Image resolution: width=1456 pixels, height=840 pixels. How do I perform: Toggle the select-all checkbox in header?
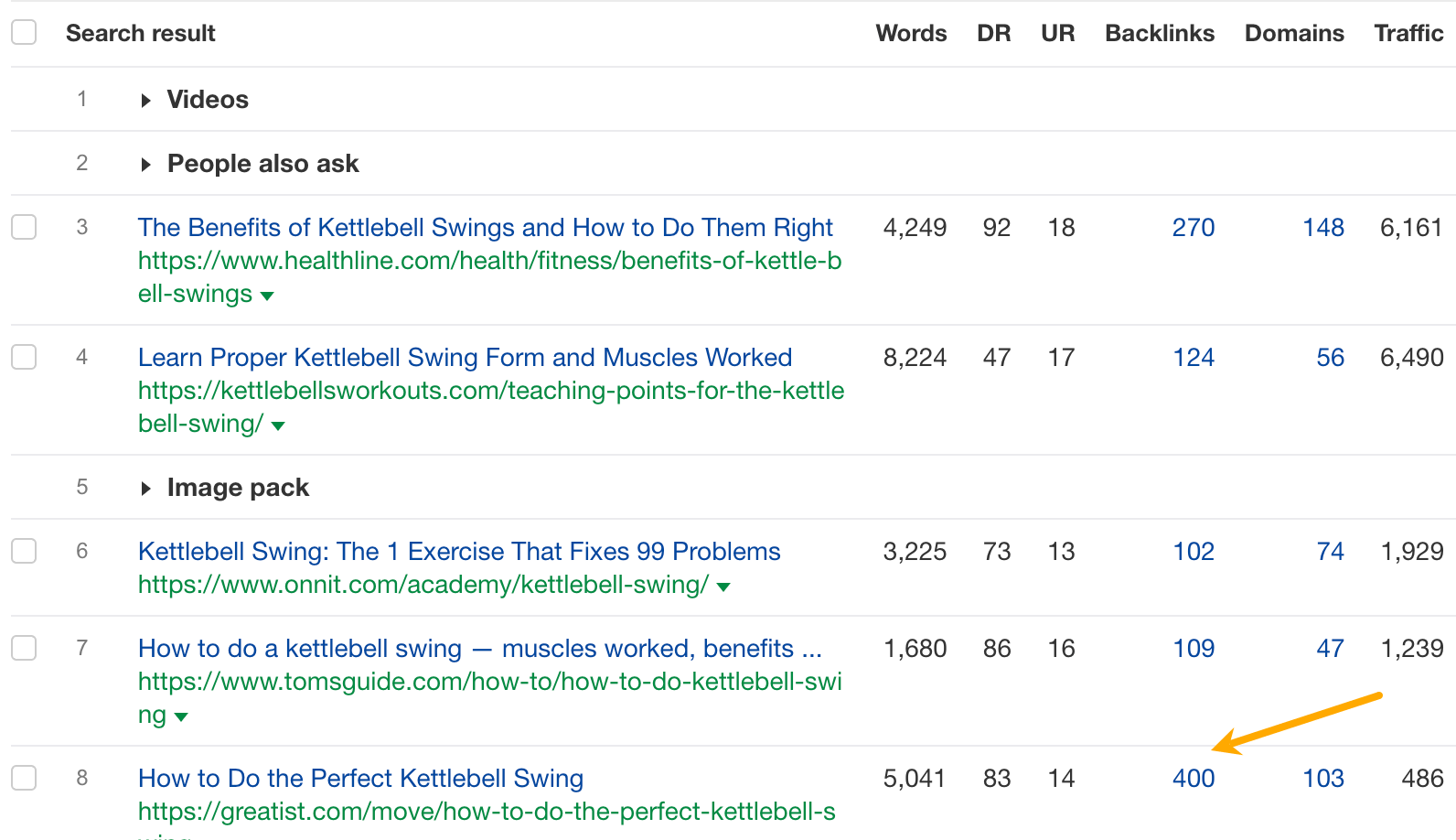[24, 32]
